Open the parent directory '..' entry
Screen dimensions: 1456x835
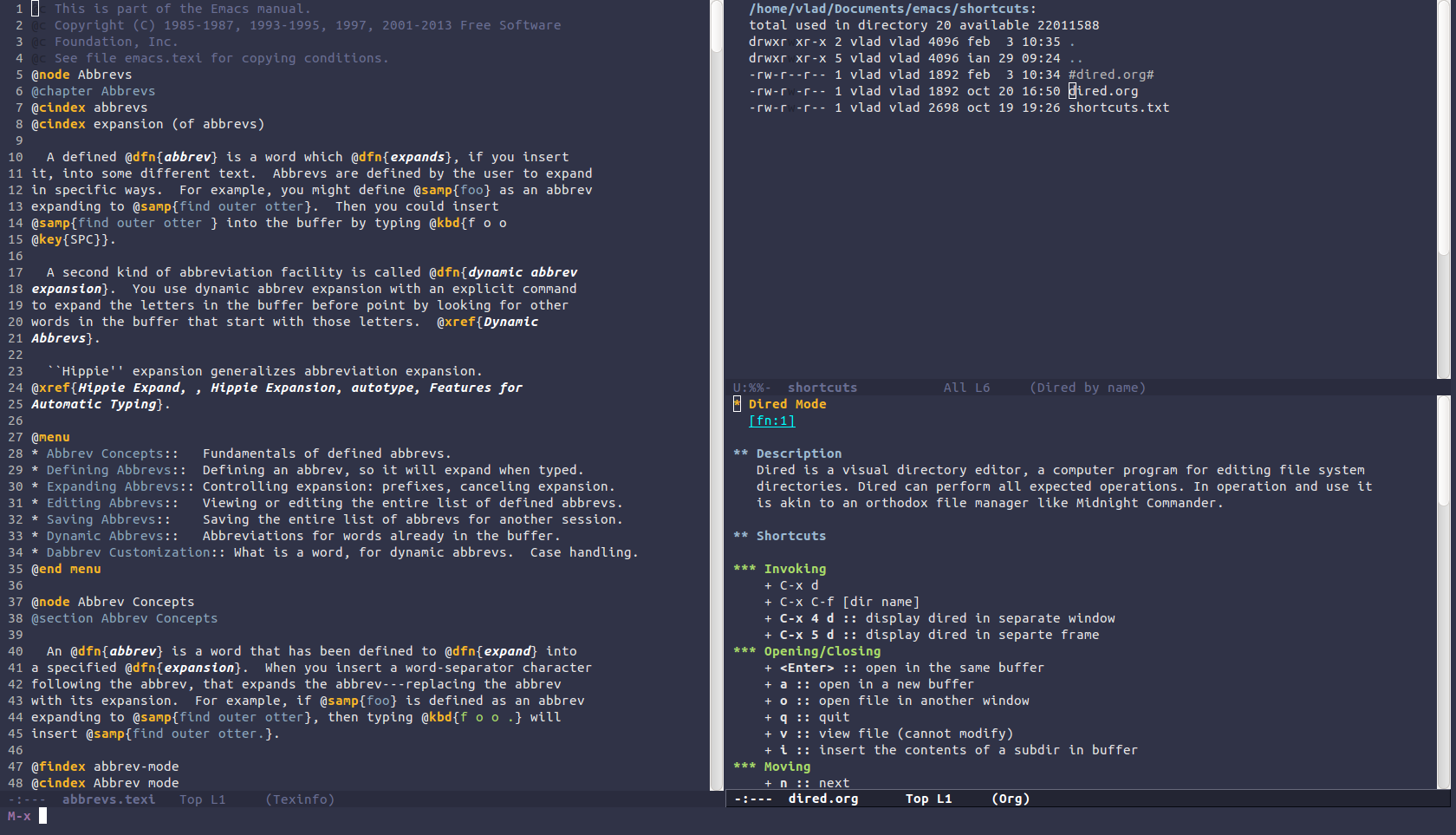coord(1076,58)
